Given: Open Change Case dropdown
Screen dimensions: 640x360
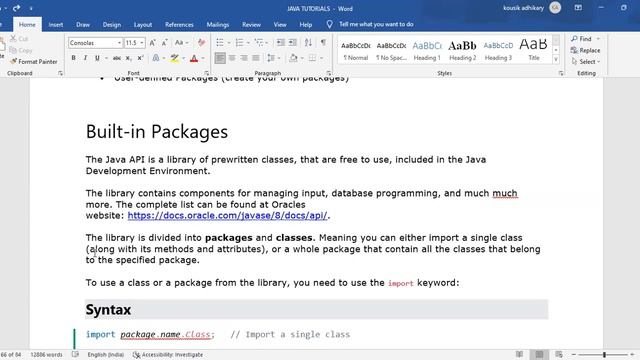Looking at the screenshot, I should [x=182, y=42].
